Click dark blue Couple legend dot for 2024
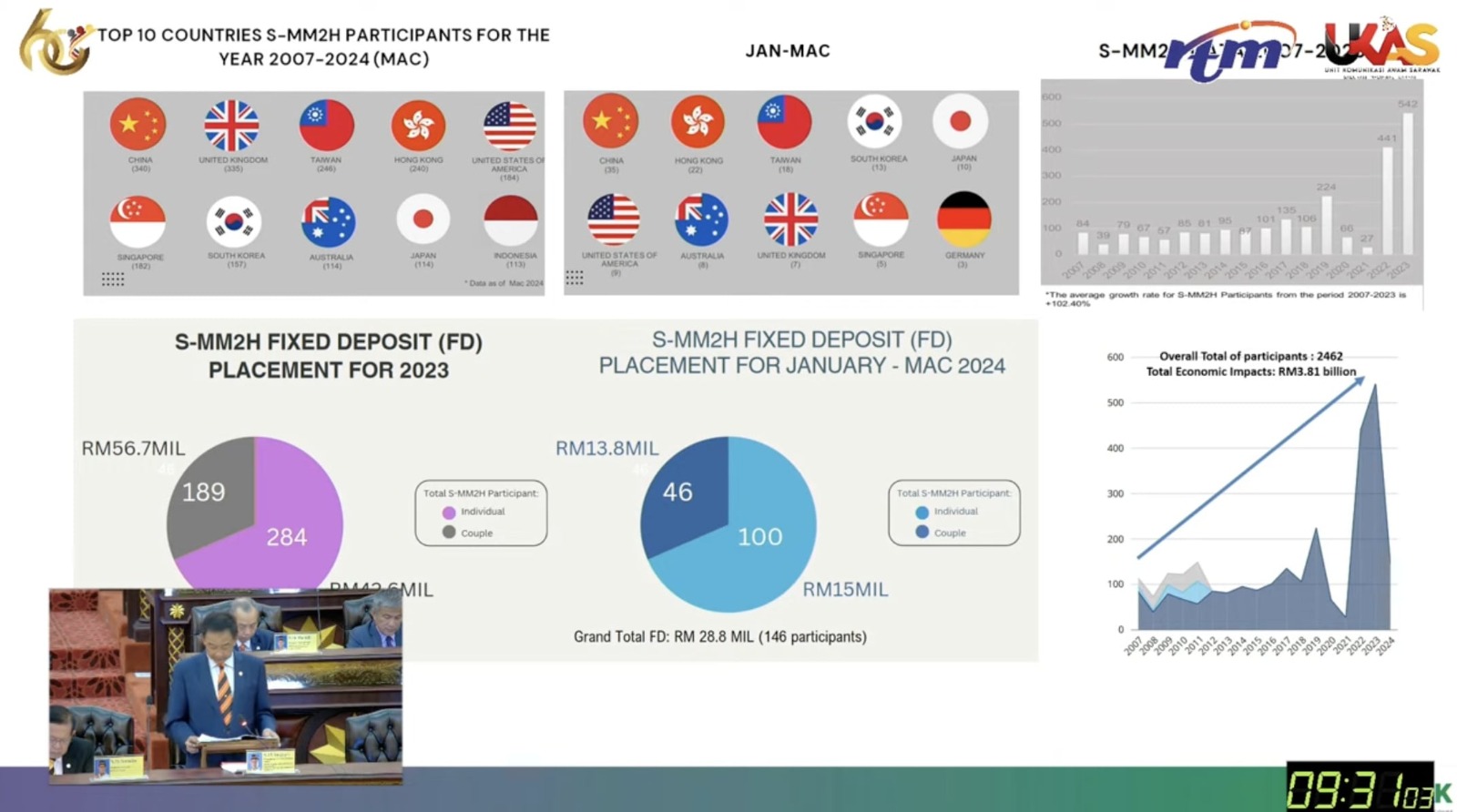This screenshot has height=812, width=1457. coord(922,533)
